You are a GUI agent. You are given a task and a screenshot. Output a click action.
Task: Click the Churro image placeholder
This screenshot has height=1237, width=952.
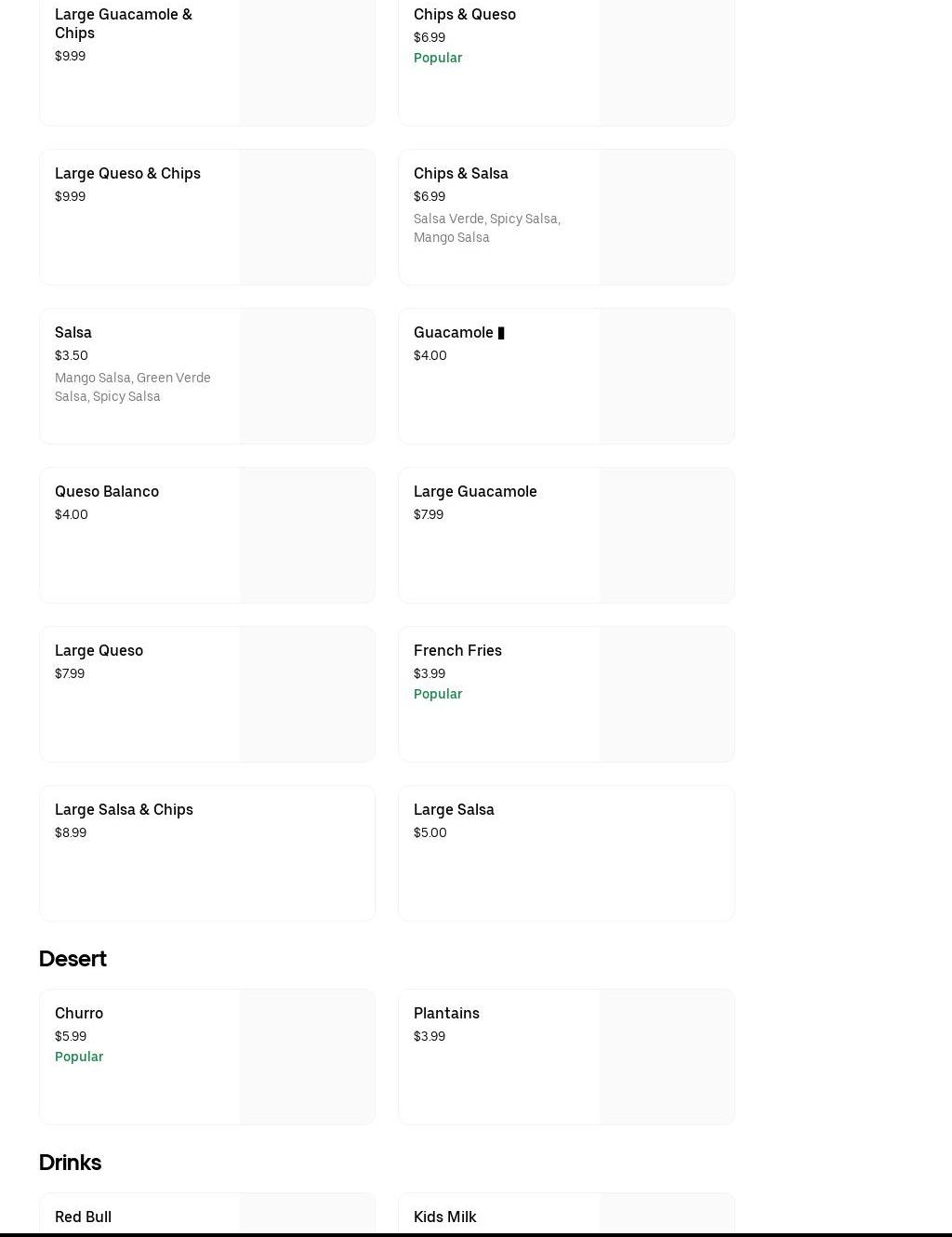(307, 1057)
